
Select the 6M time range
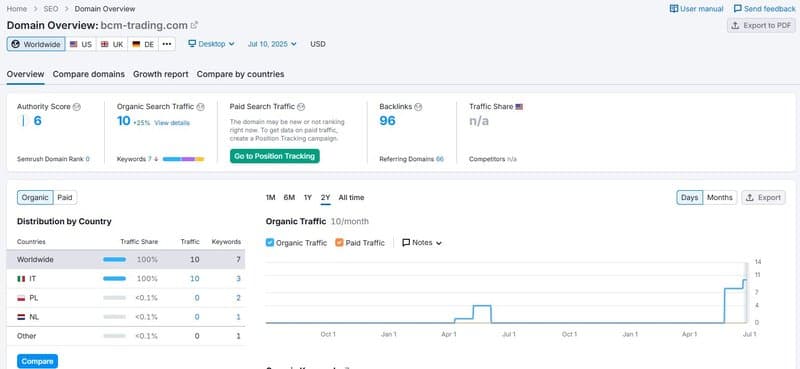tap(289, 198)
